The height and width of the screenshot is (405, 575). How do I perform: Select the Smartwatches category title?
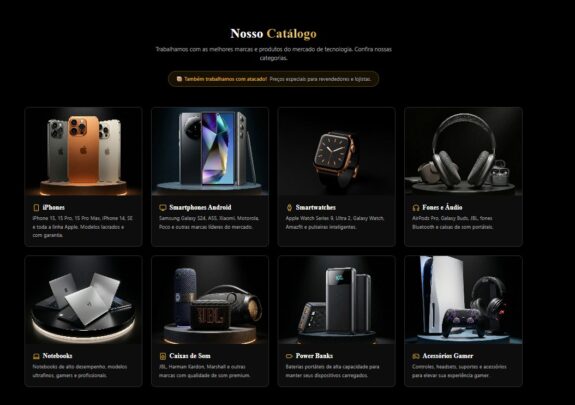[x=316, y=208]
